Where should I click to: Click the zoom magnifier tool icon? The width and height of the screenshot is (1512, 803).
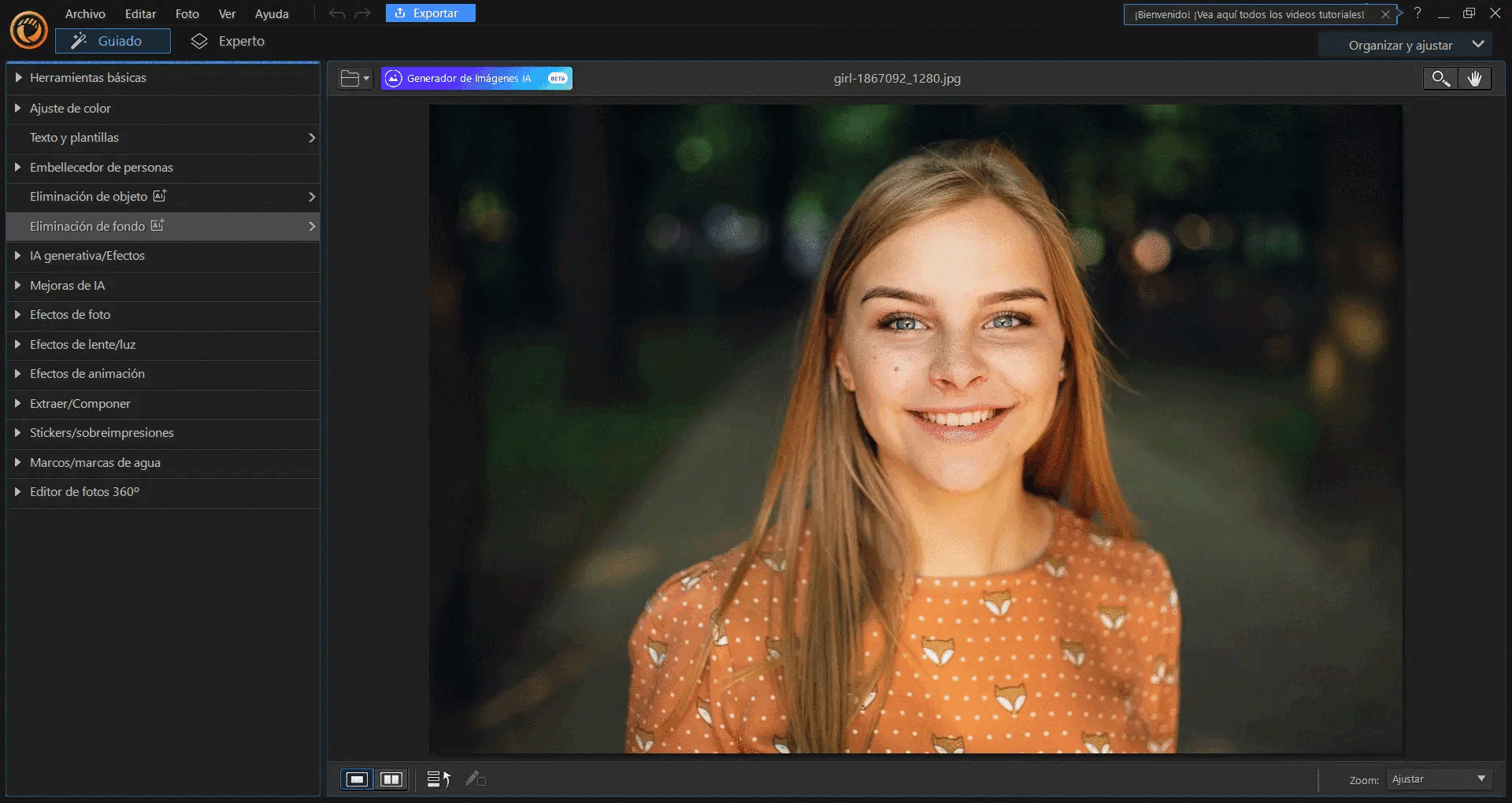coord(1440,79)
